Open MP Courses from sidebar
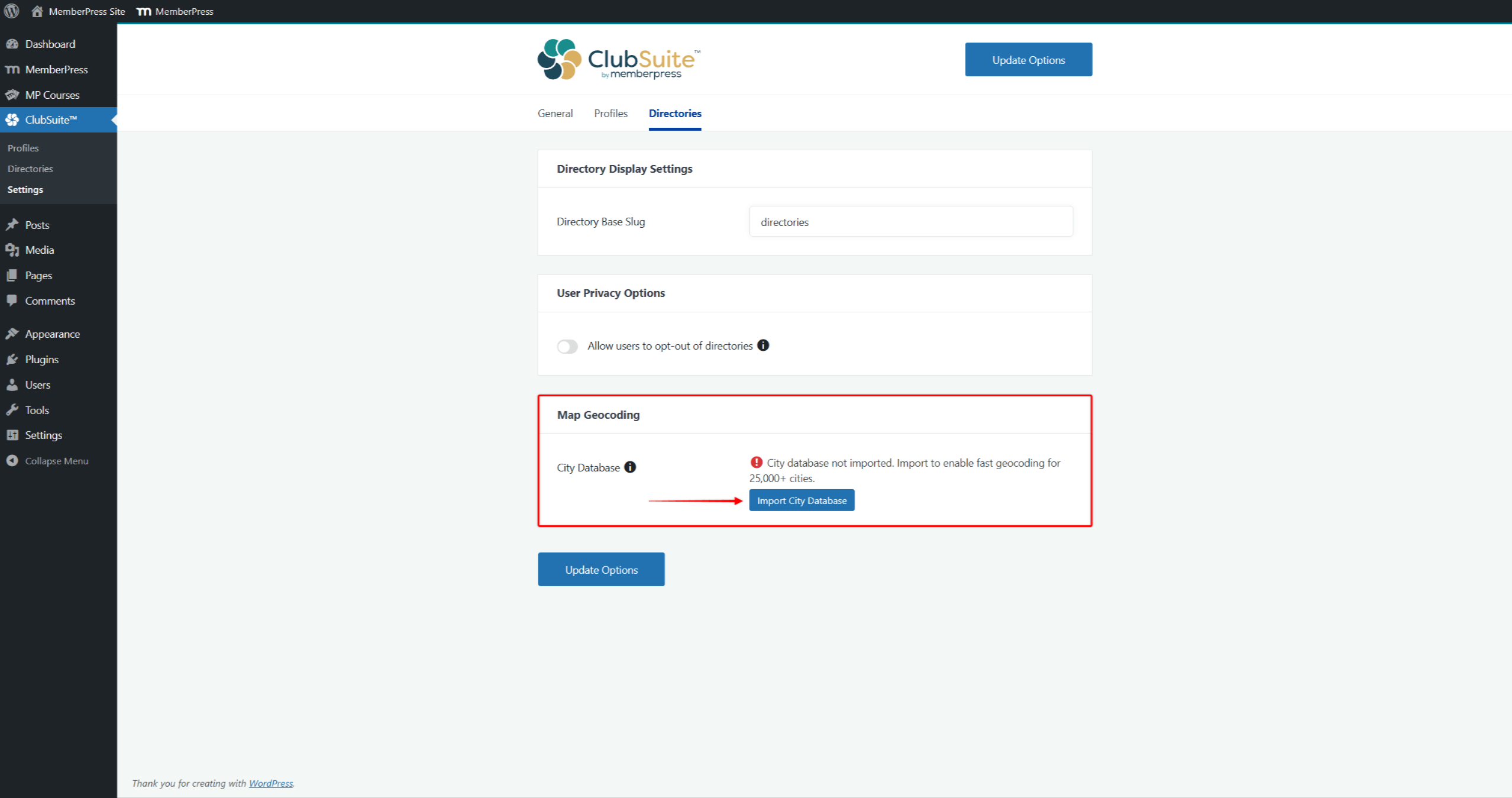The image size is (1512, 798). click(52, 95)
